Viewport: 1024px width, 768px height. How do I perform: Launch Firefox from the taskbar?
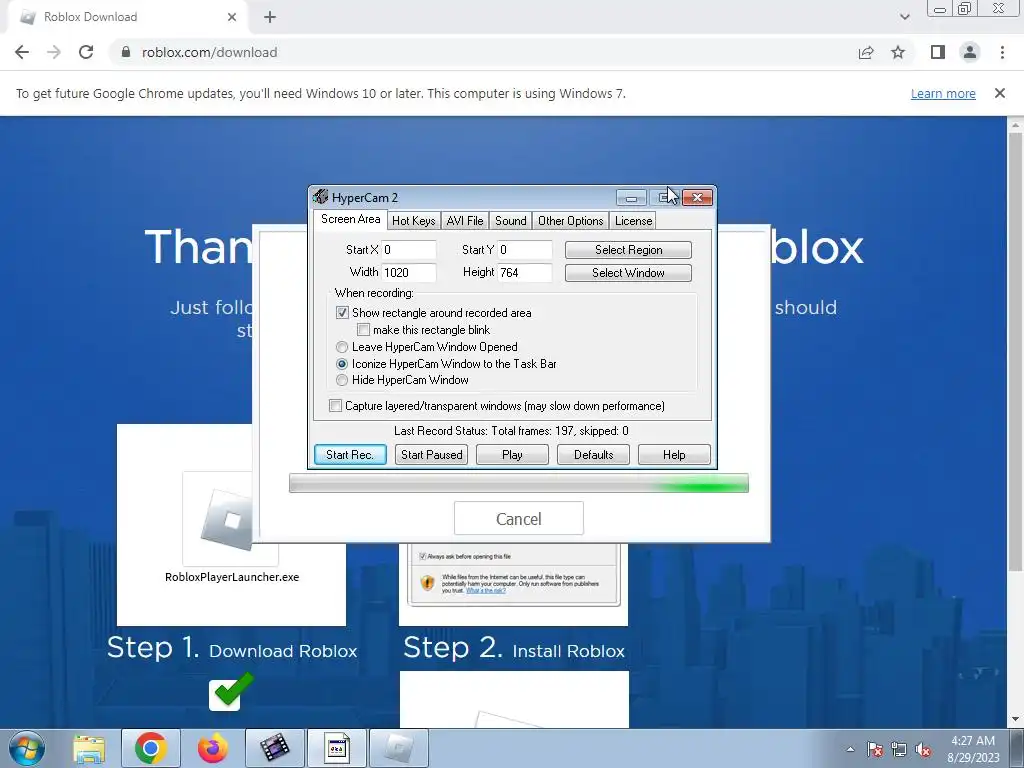(213, 748)
